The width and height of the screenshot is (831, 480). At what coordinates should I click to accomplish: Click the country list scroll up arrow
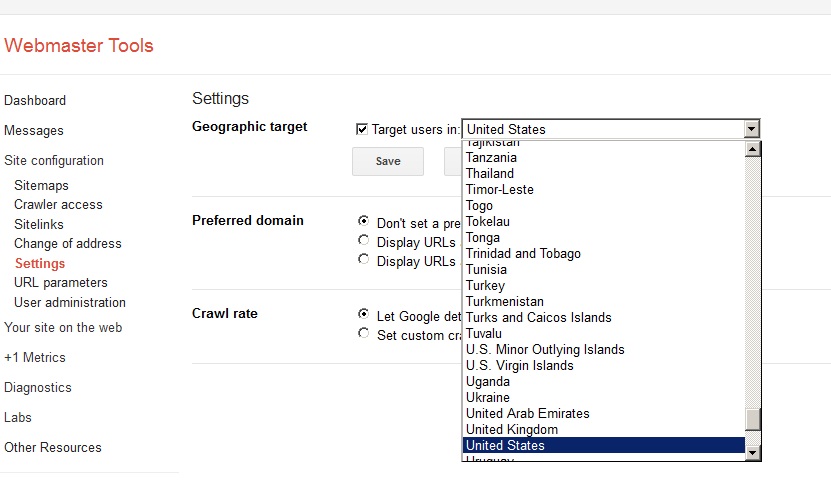click(753, 149)
